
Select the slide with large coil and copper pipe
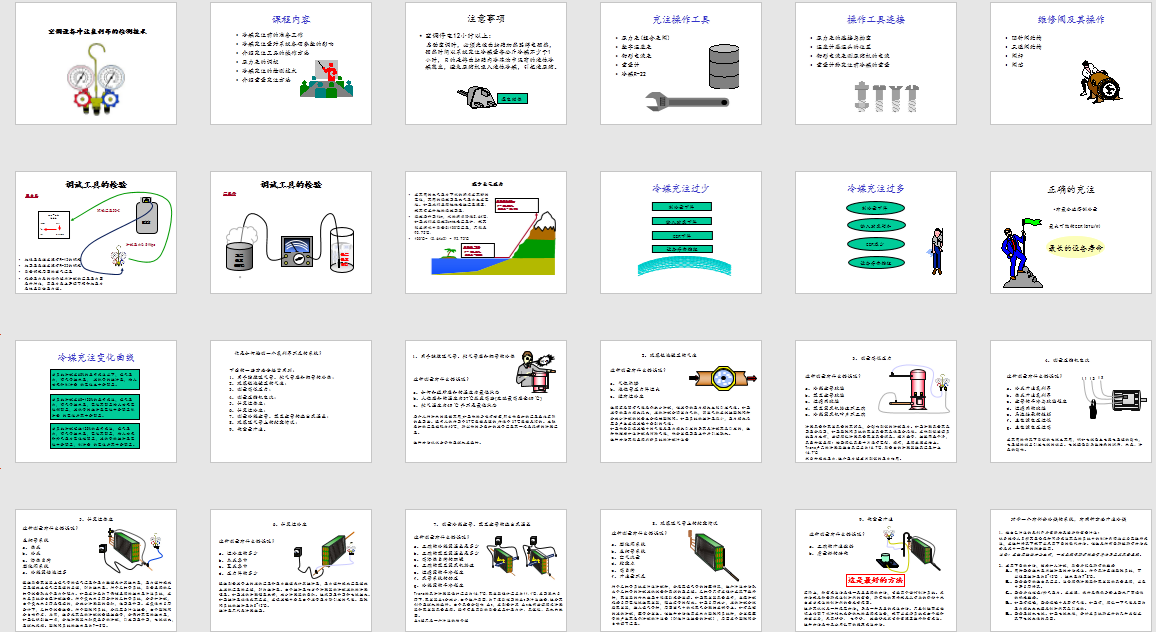click(x=680, y=570)
